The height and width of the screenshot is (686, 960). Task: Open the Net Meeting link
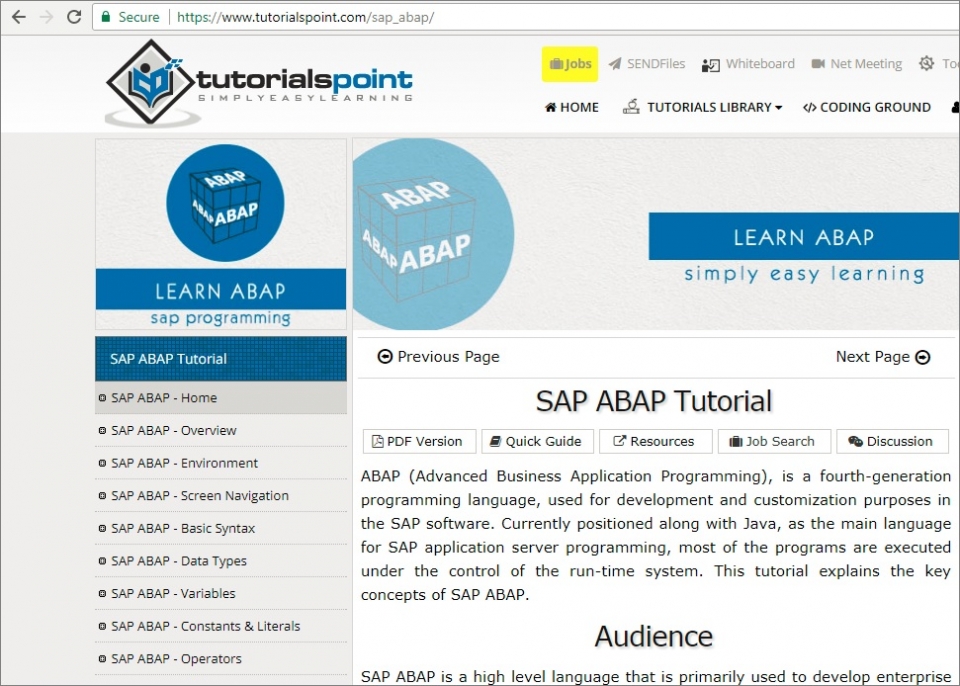[x=857, y=64]
